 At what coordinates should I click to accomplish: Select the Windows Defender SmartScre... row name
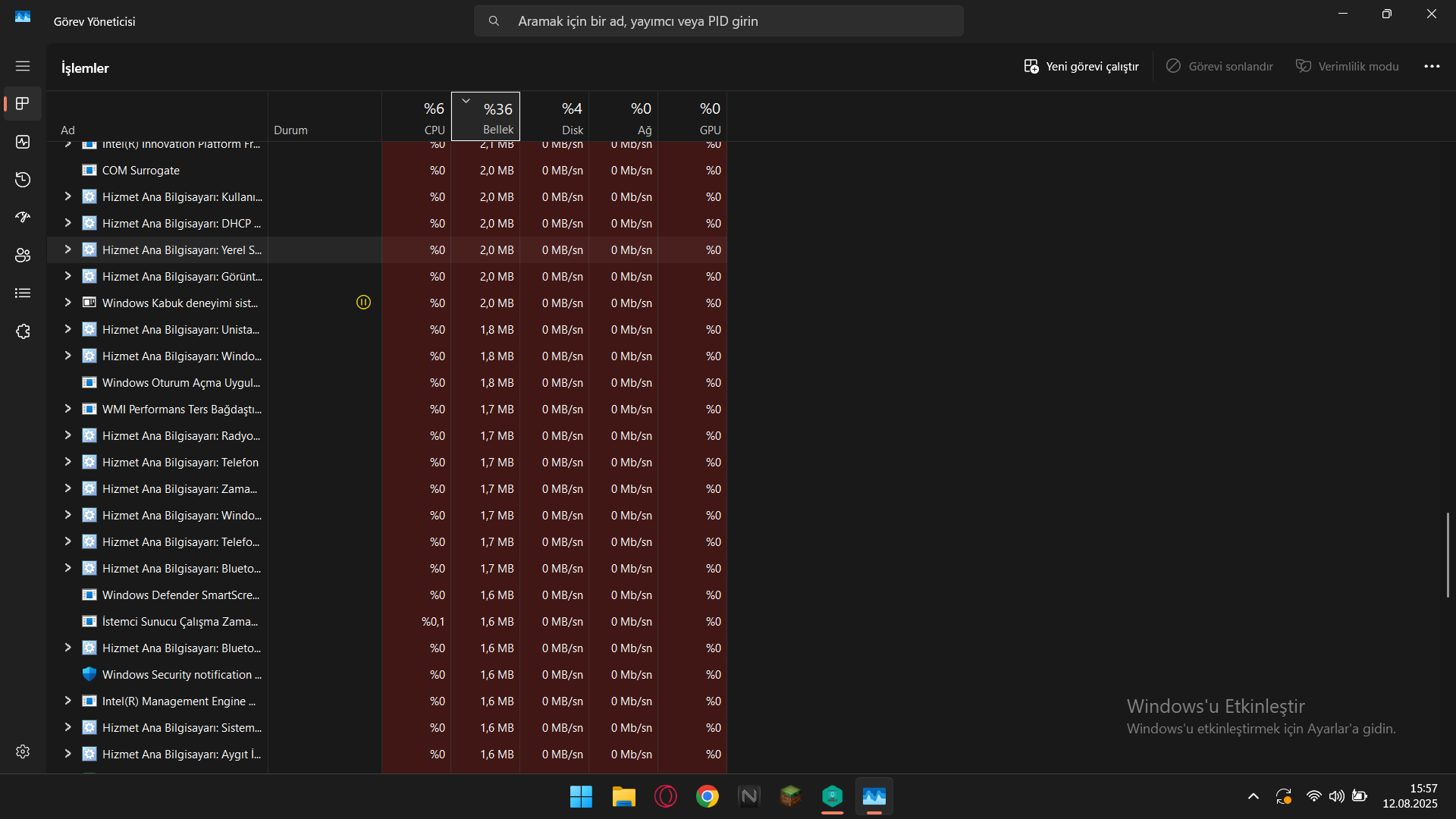pyautogui.click(x=180, y=595)
